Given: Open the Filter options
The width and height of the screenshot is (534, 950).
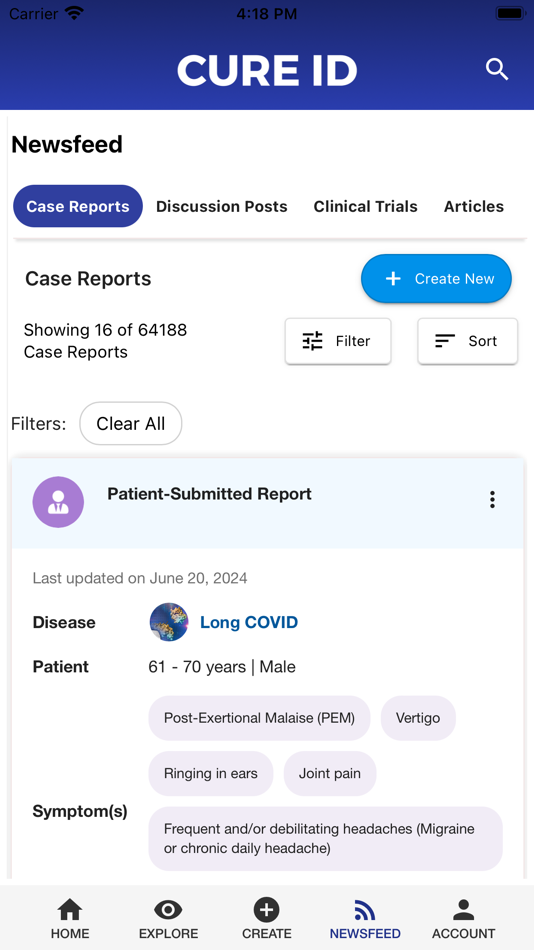Looking at the screenshot, I should [x=338, y=341].
